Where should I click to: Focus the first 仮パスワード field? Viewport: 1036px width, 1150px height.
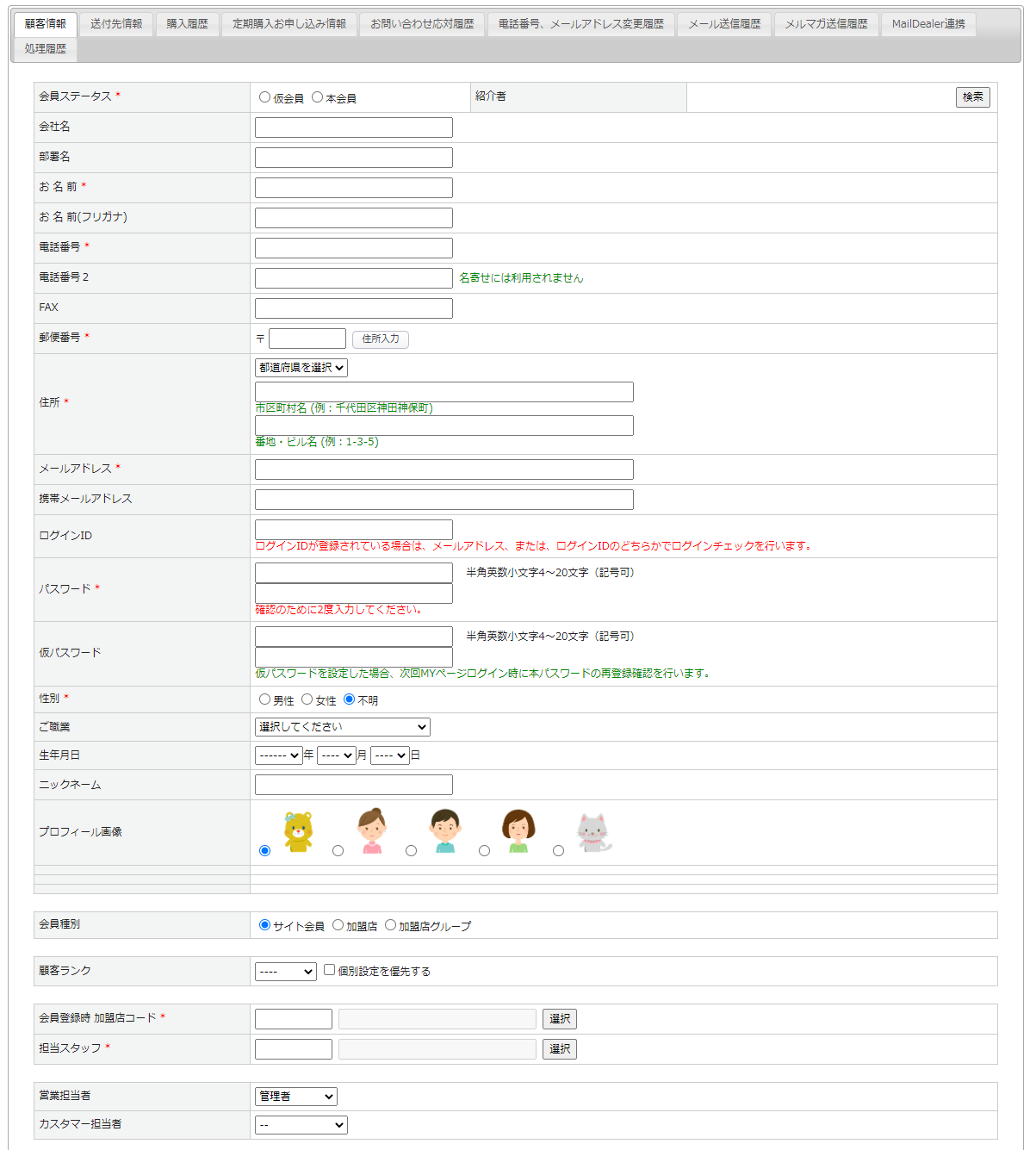tap(354, 637)
